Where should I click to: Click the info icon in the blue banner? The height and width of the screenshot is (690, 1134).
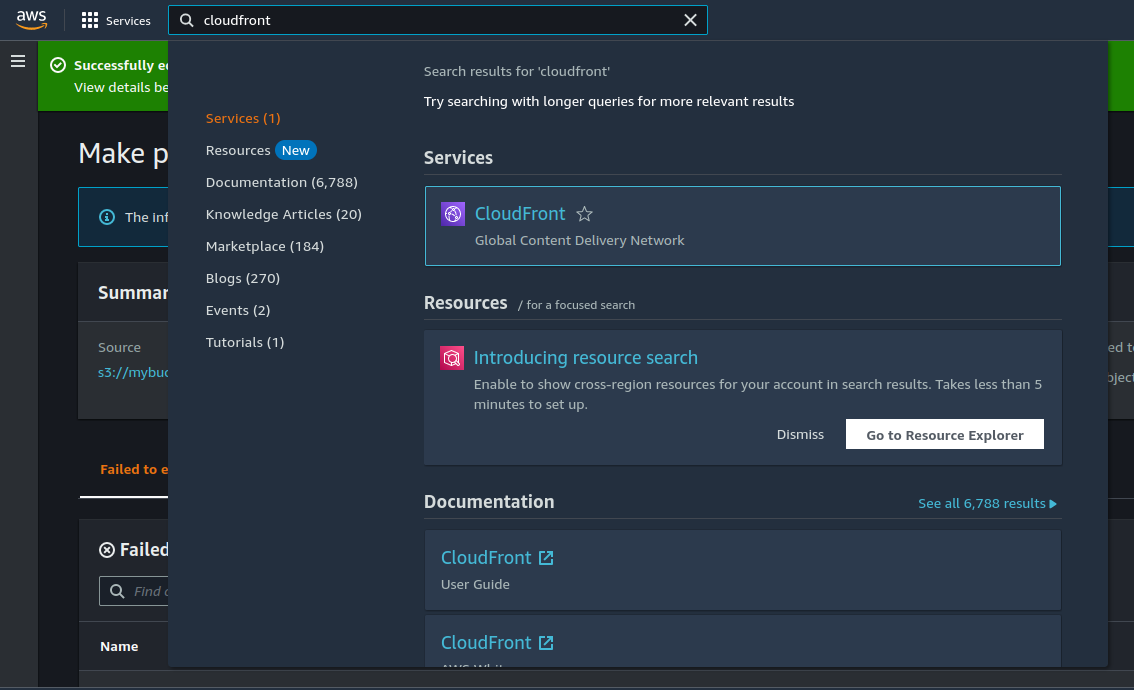pos(107,217)
